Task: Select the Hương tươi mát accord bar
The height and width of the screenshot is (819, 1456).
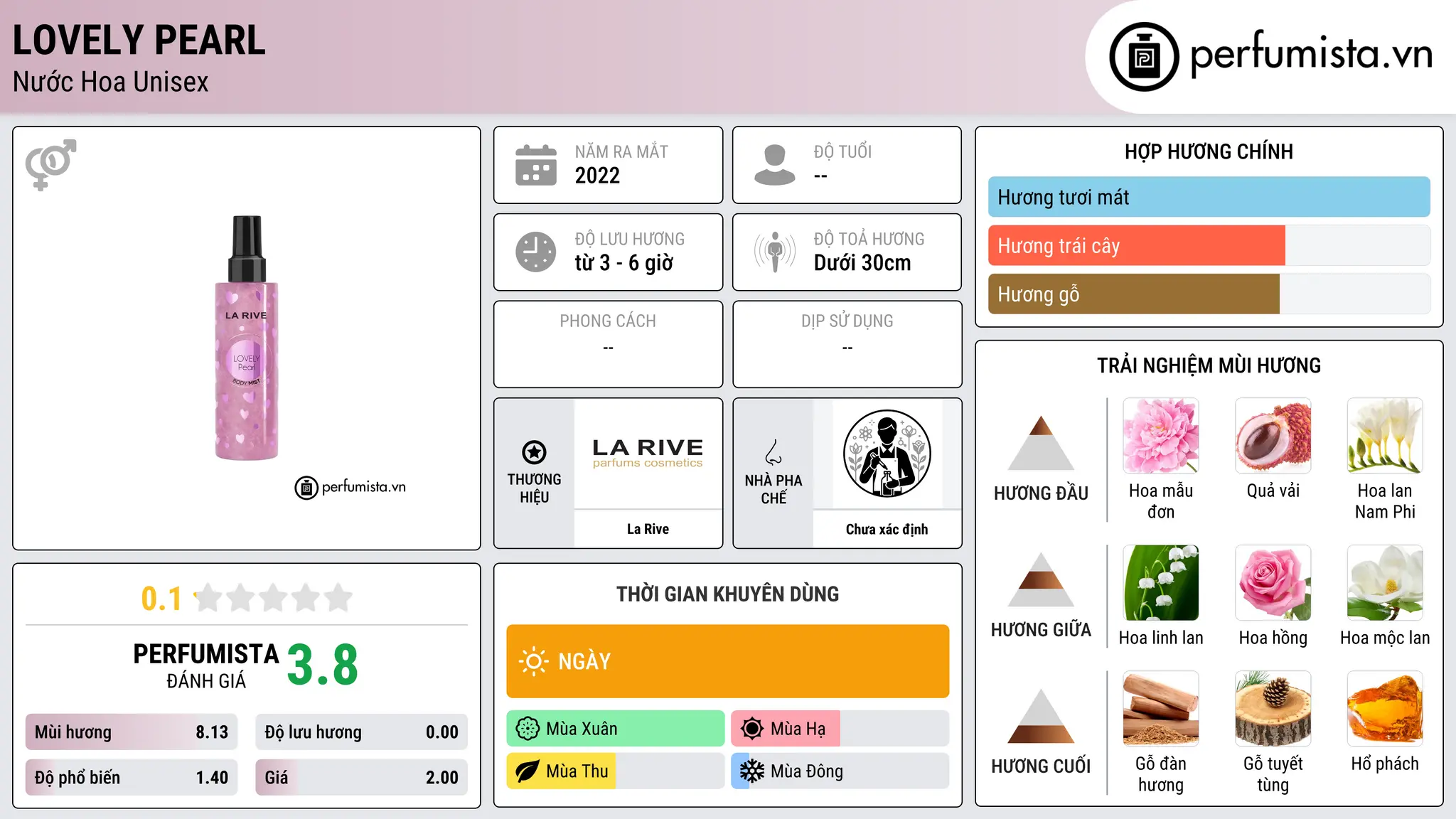Action: point(1209,197)
